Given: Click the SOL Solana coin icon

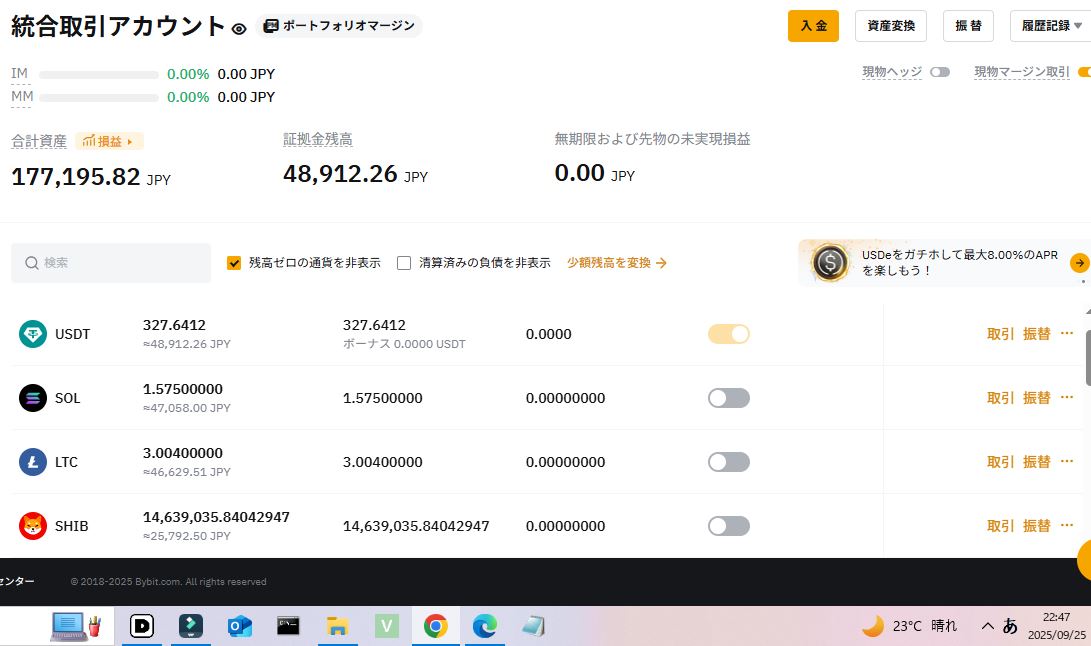Looking at the screenshot, I should [x=33, y=398].
